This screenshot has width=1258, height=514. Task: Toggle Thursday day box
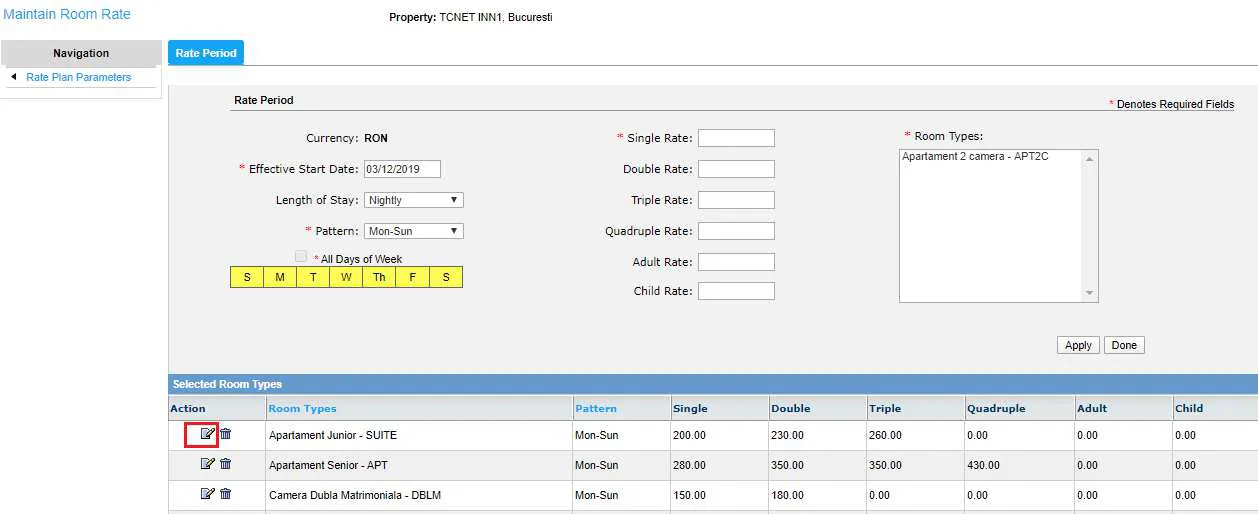[379, 277]
